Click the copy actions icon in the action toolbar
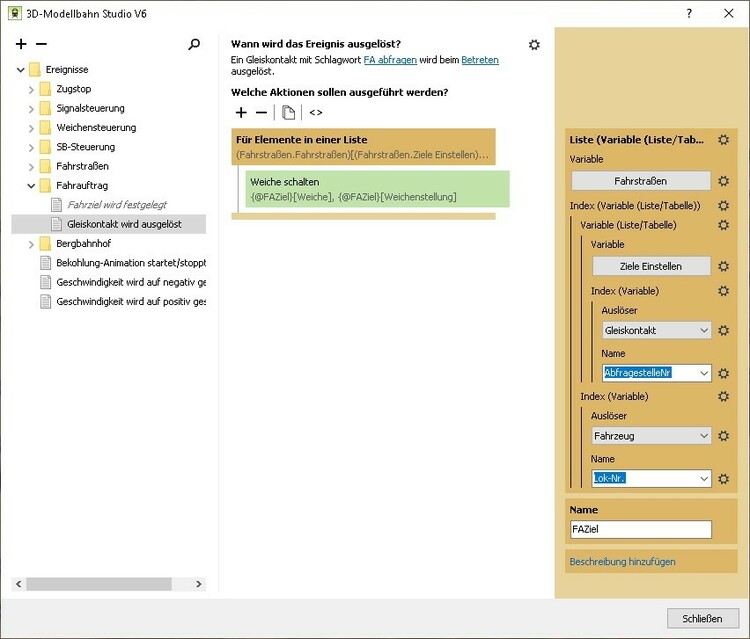 [x=288, y=113]
